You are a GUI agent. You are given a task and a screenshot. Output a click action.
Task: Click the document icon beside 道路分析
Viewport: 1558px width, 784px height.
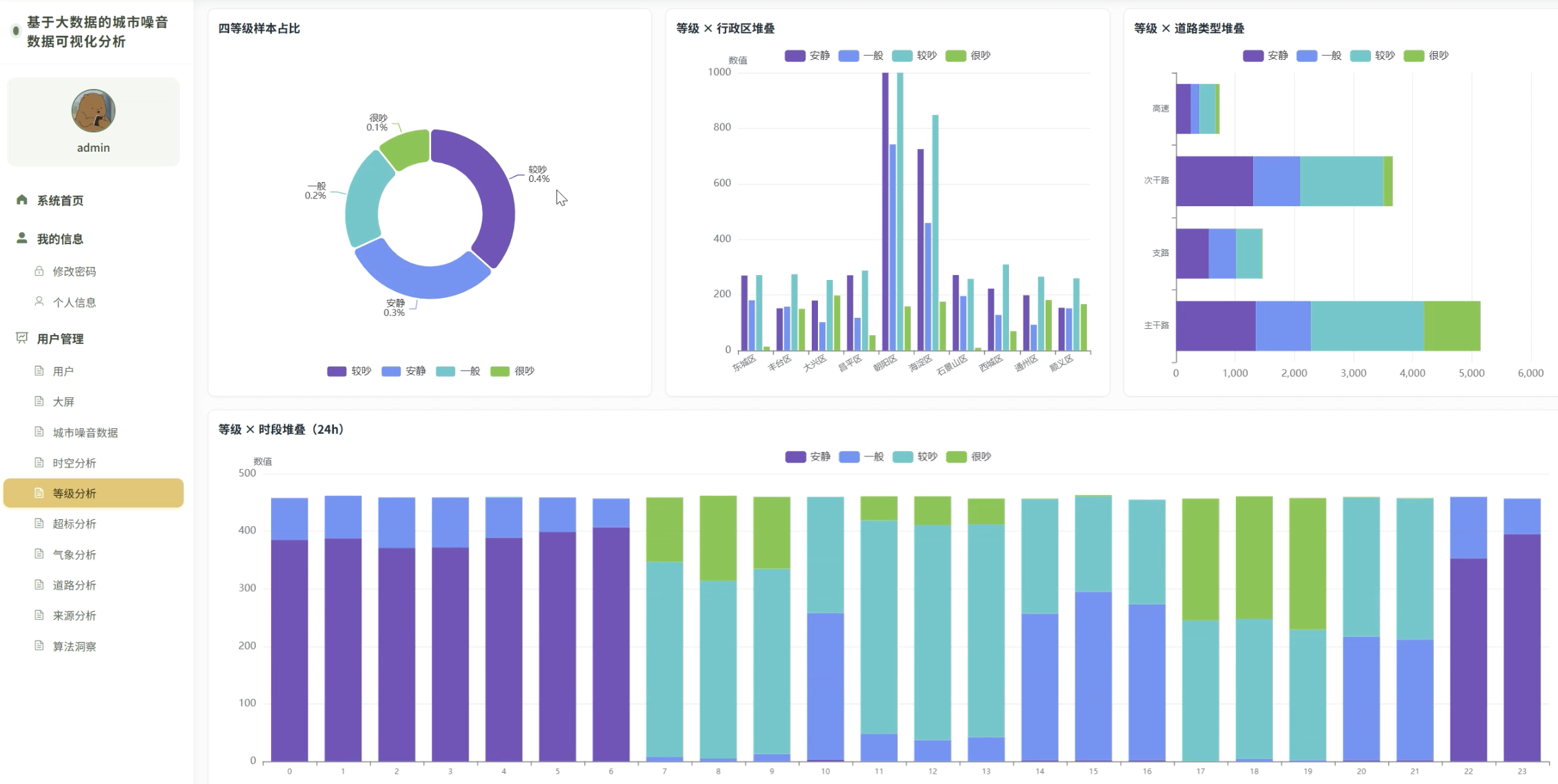[x=39, y=585]
